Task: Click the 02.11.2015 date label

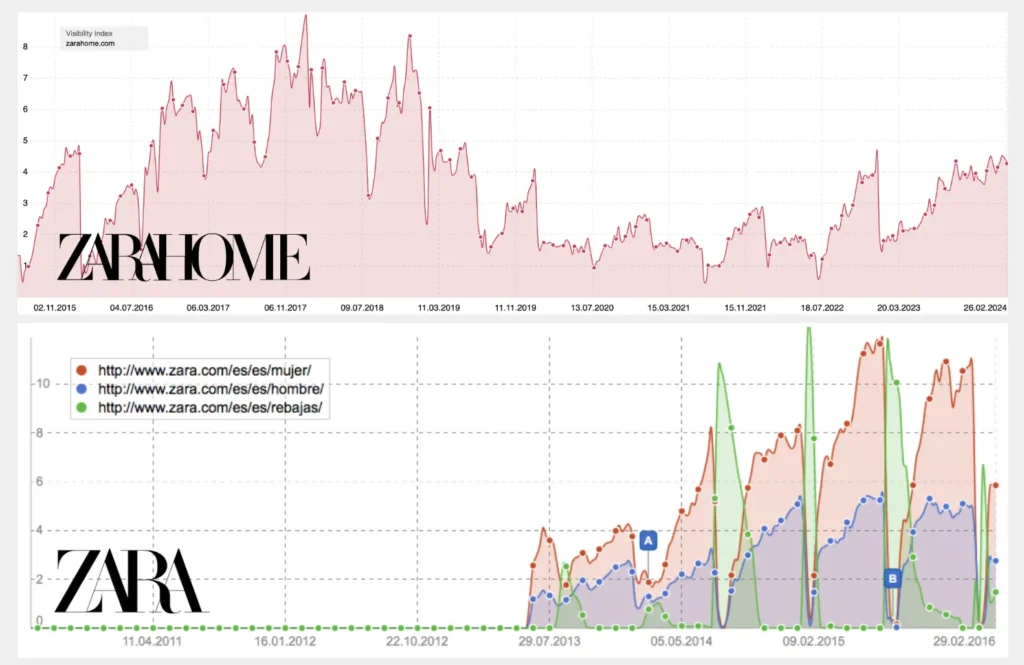Action: pyautogui.click(x=55, y=308)
